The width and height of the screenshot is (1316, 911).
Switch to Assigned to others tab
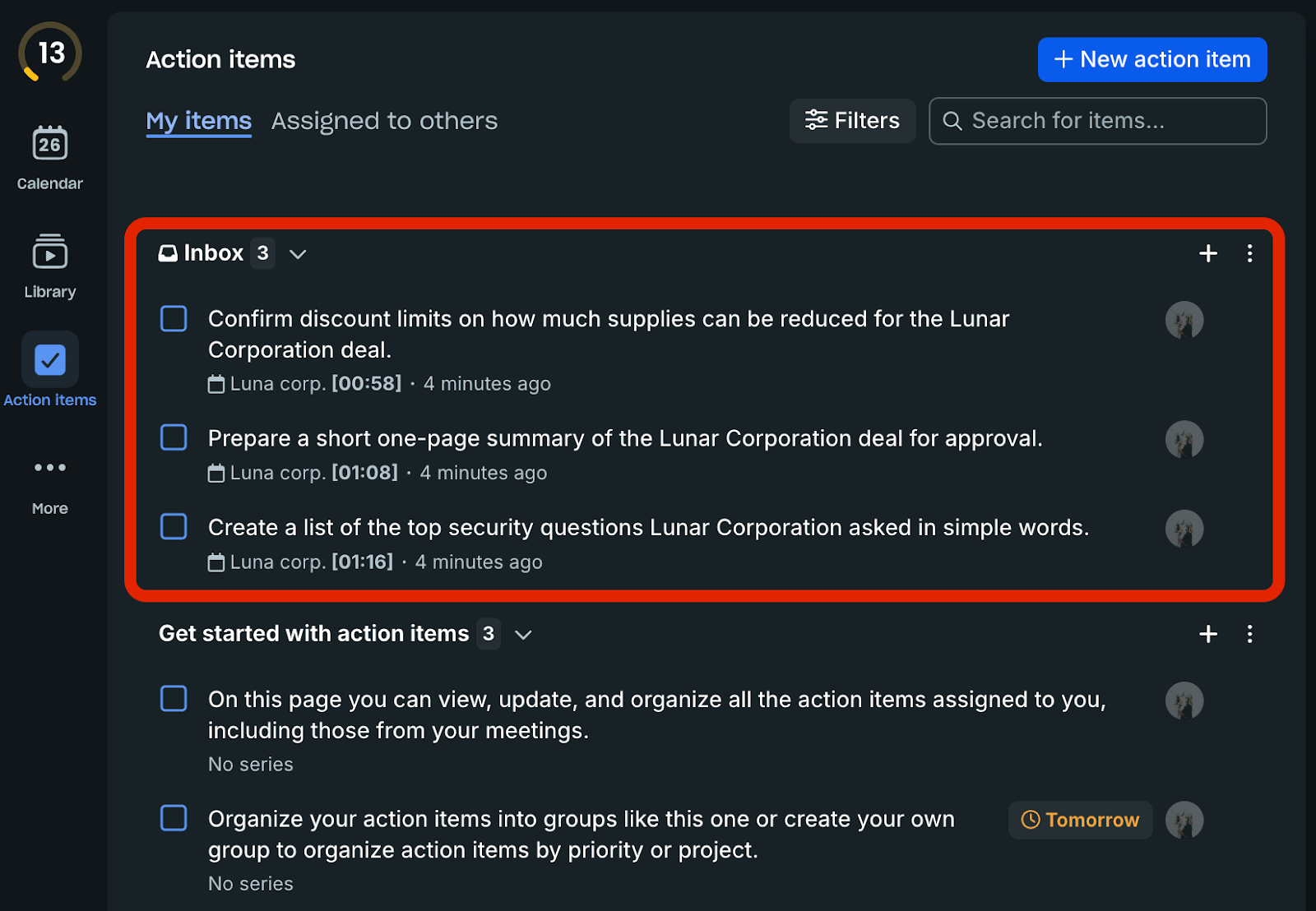[x=384, y=121]
